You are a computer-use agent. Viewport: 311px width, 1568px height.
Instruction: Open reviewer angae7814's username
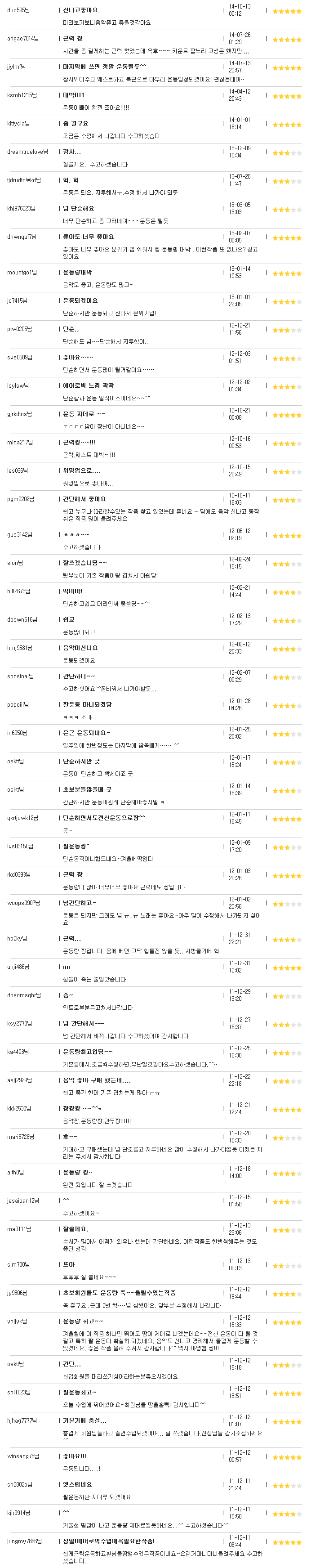click(22, 38)
